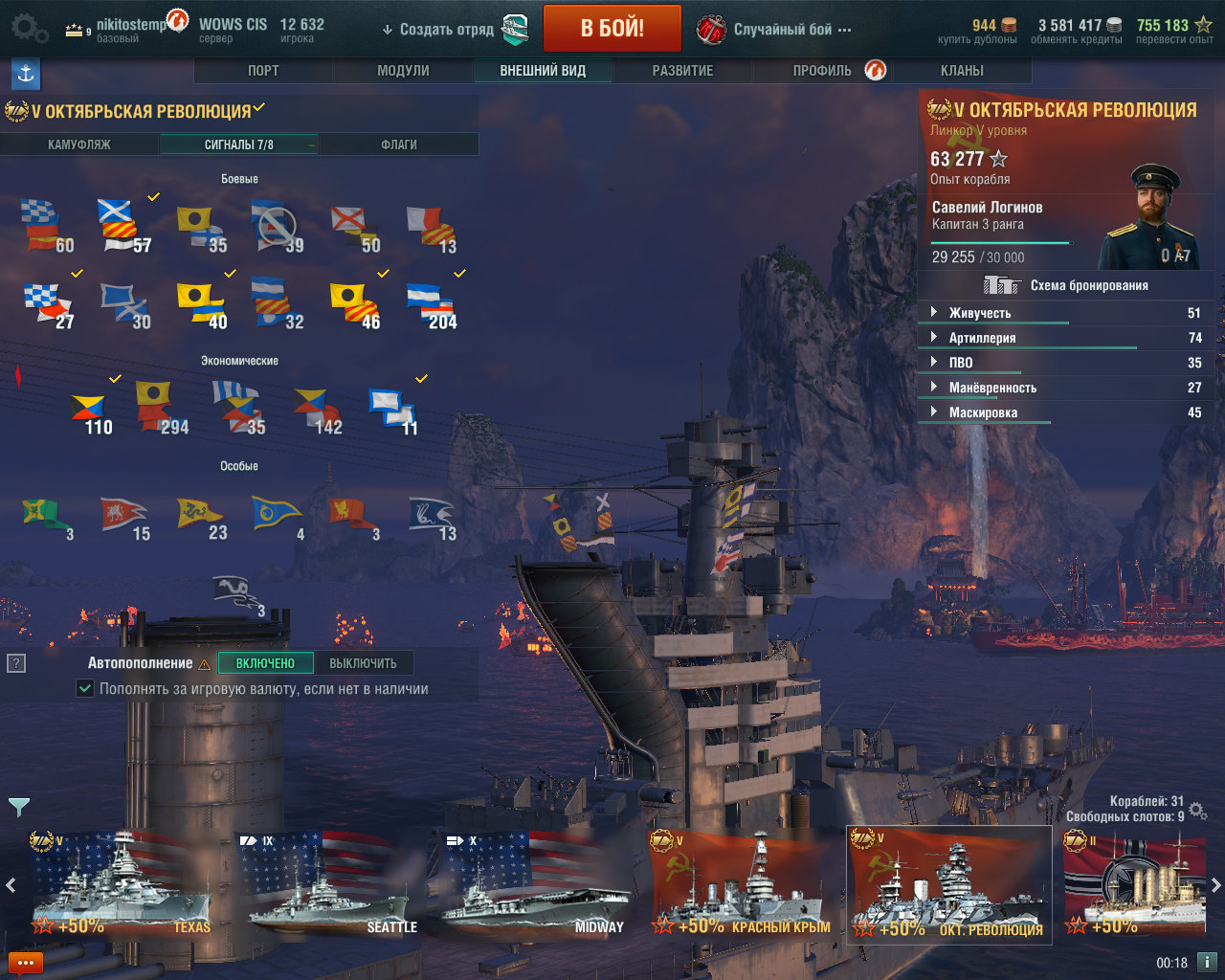The width and height of the screenshot is (1225, 980).
Task: Open the chat bubble icon
Action: coord(25,964)
